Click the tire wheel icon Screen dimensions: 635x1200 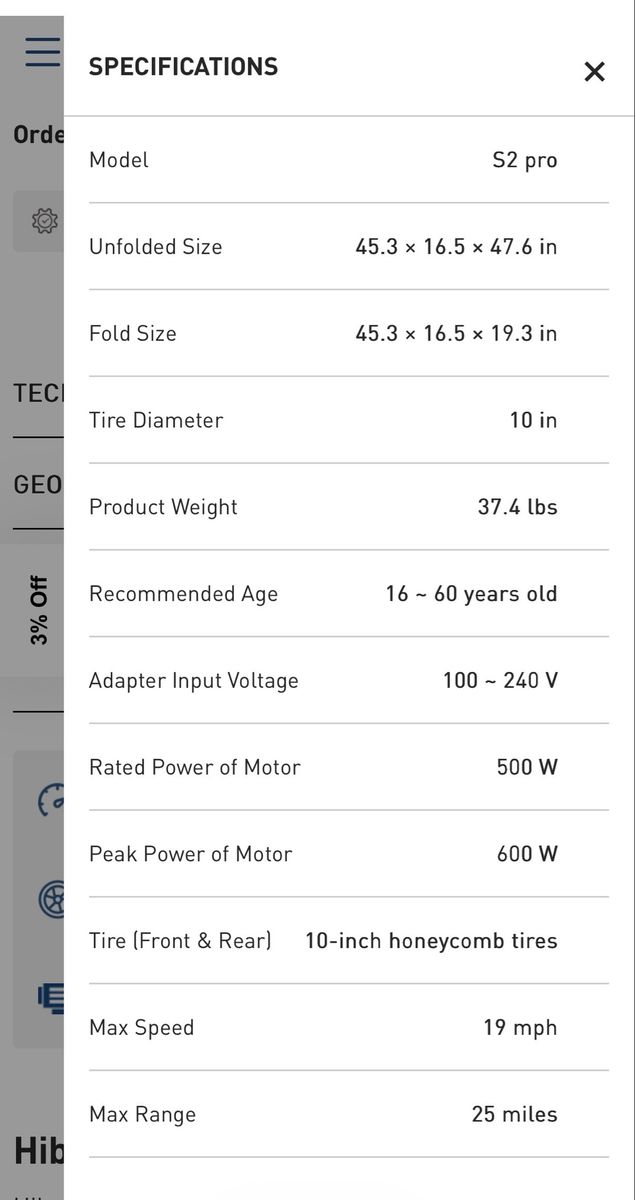tap(51, 900)
